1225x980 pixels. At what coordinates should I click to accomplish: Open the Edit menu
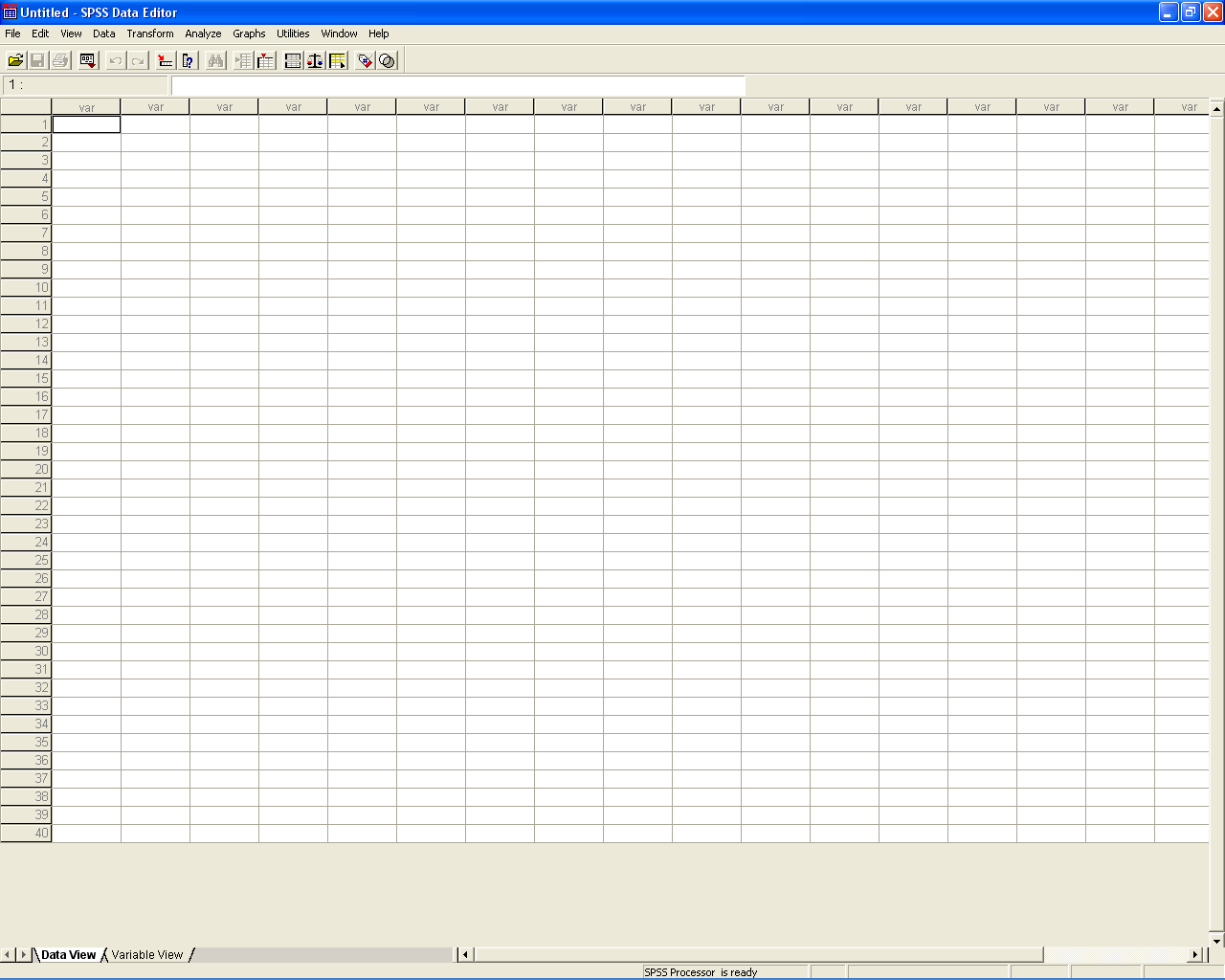pyautogui.click(x=40, y=33)
